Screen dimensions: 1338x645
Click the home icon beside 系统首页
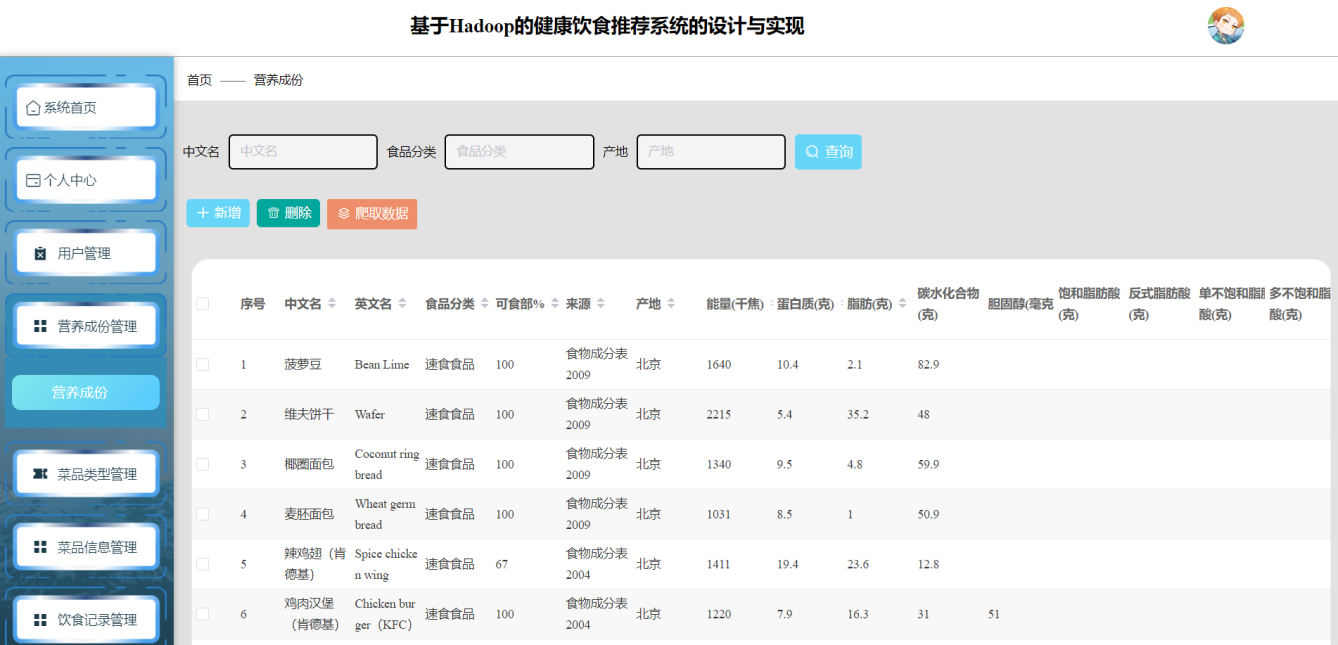[x=33, y=108]
